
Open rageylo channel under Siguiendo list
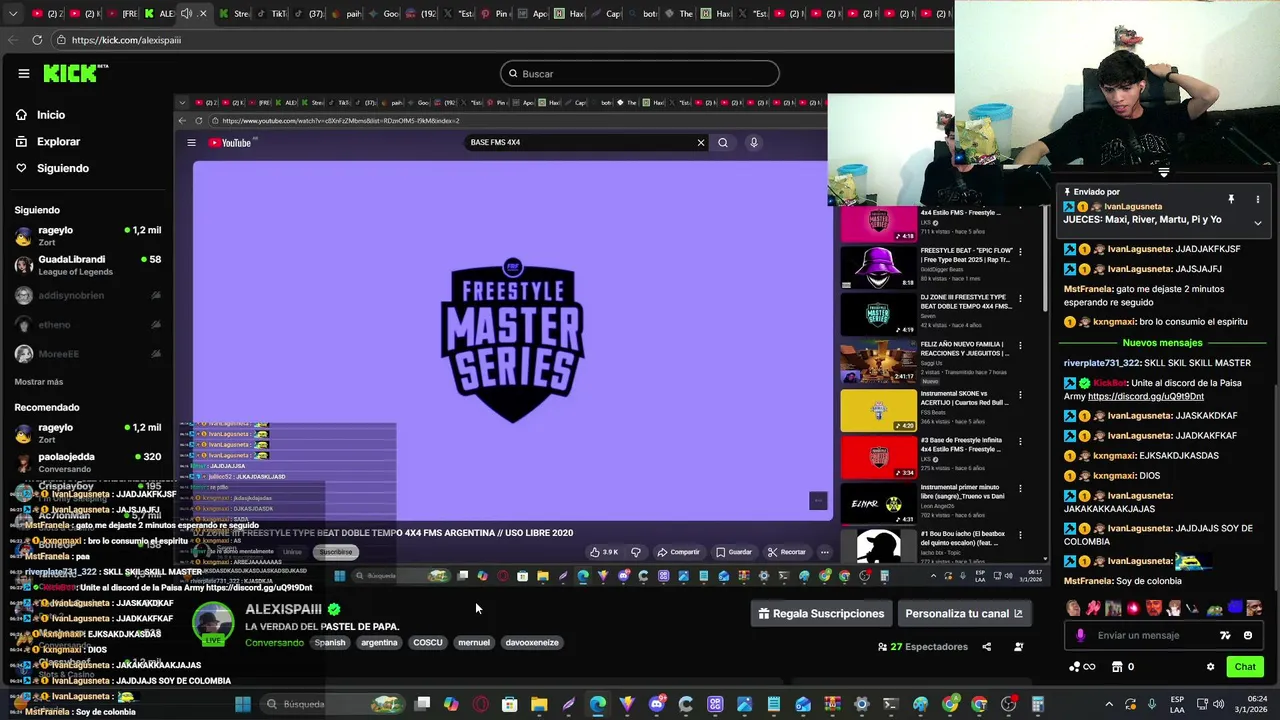click(87, 236)
